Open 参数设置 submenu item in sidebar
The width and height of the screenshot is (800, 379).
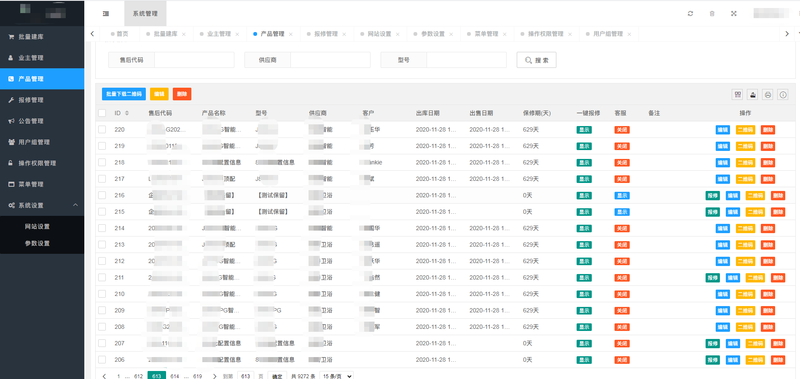pyautogui.click(x=42, y=243)
